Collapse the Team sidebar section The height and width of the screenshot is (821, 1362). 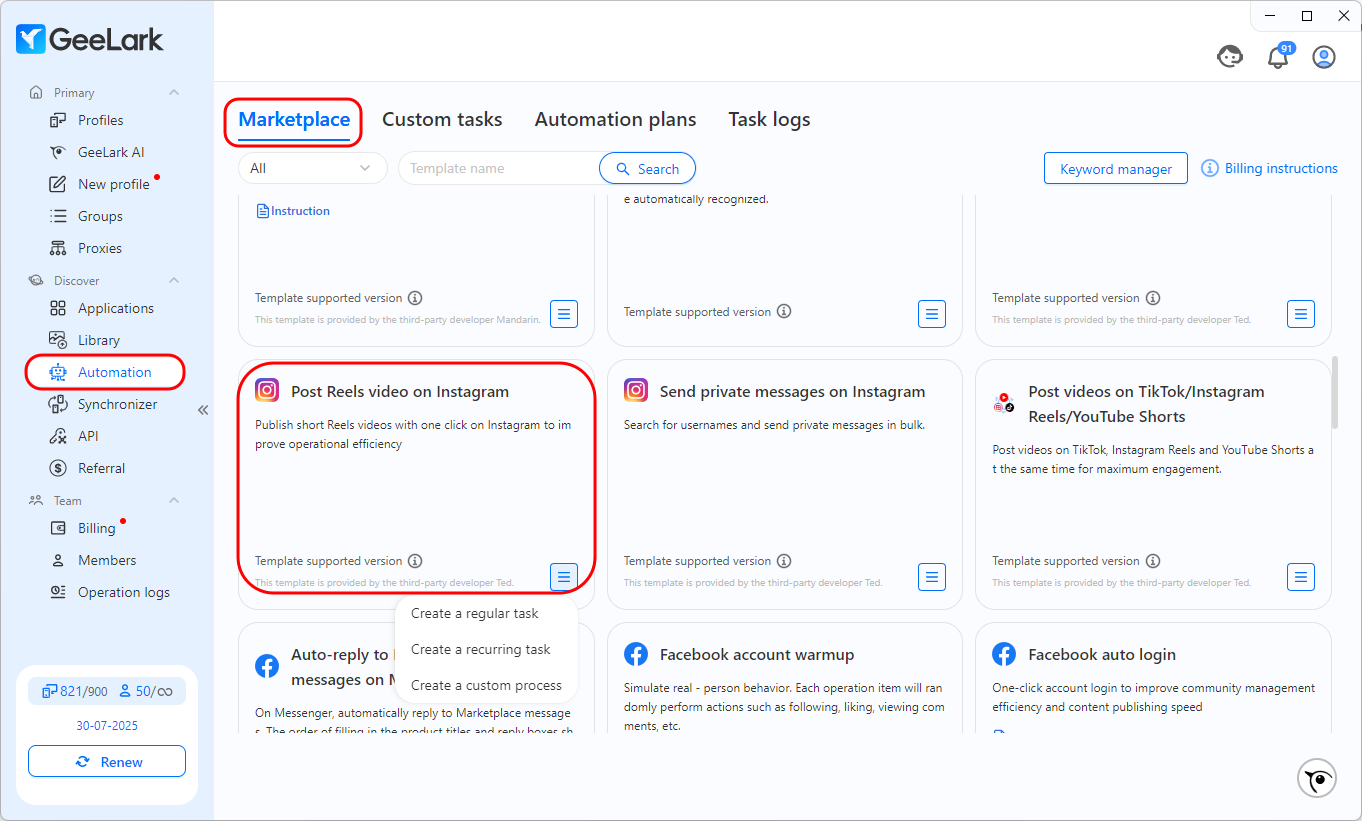[174, 500]
